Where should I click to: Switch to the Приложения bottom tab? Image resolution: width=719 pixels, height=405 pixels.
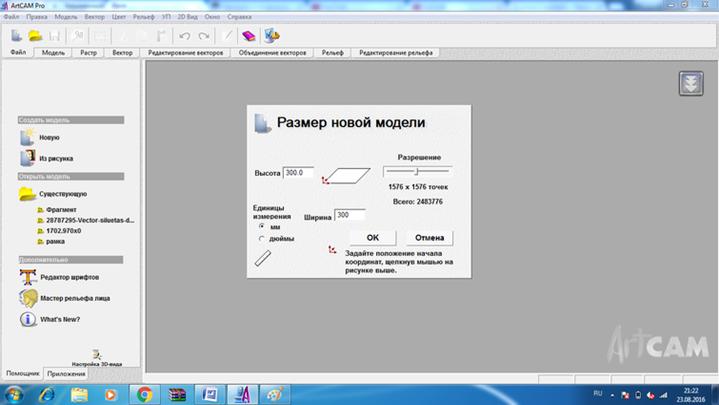pyautogui.click(x=66, y=374)
